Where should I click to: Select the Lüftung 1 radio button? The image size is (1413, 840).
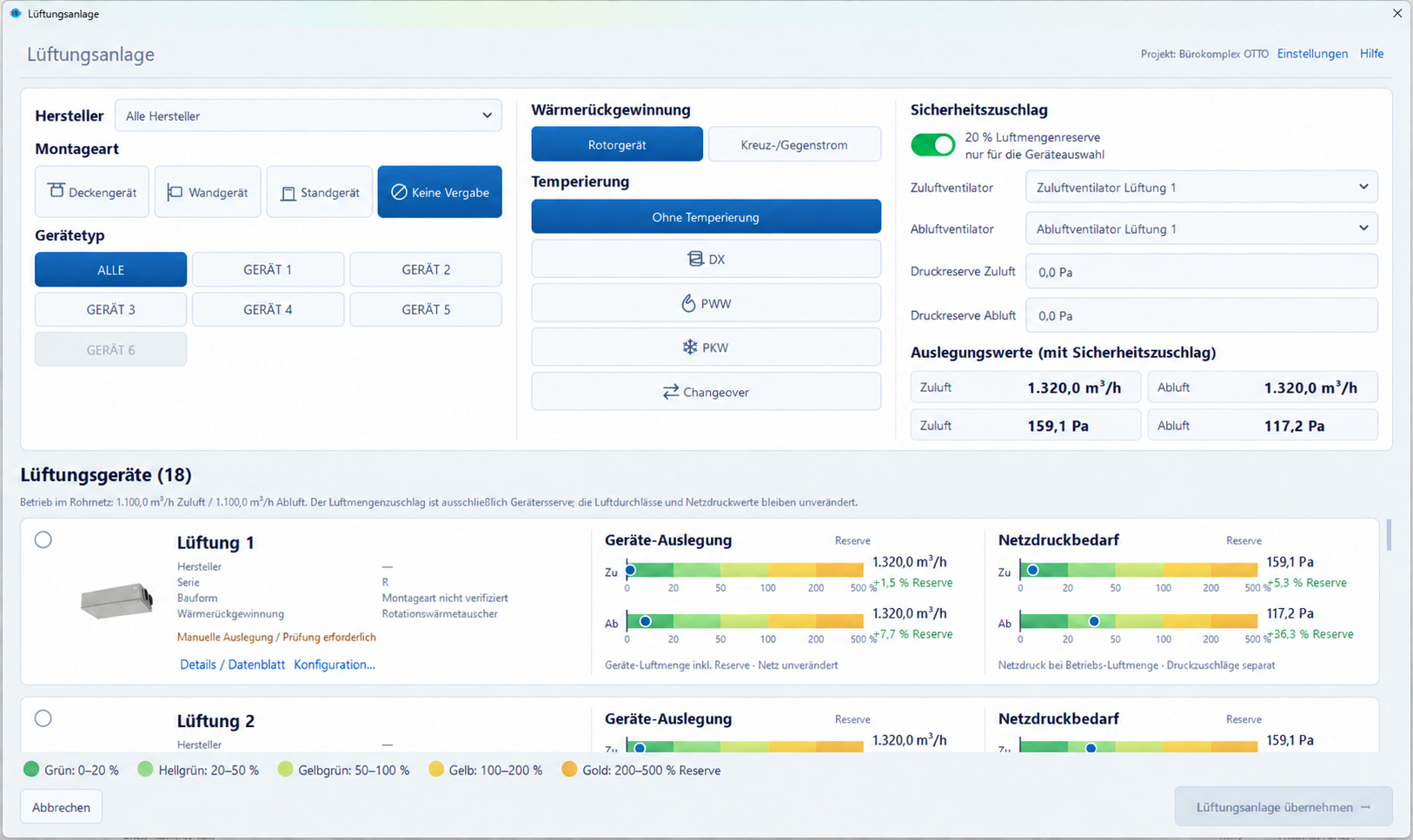(x=43, y=539)
